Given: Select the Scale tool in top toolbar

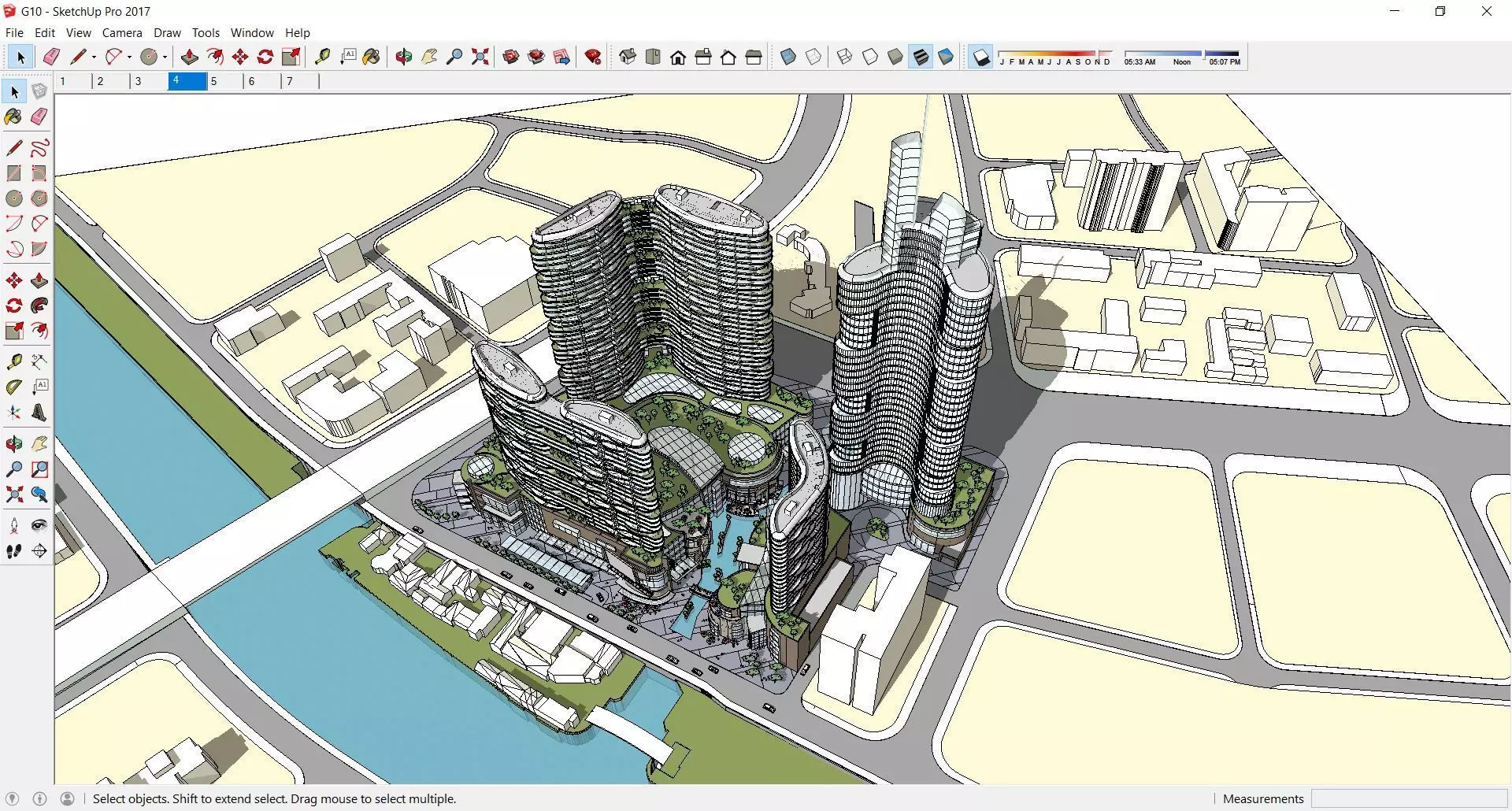Looking at the screenshot, I should click(291, 57).
